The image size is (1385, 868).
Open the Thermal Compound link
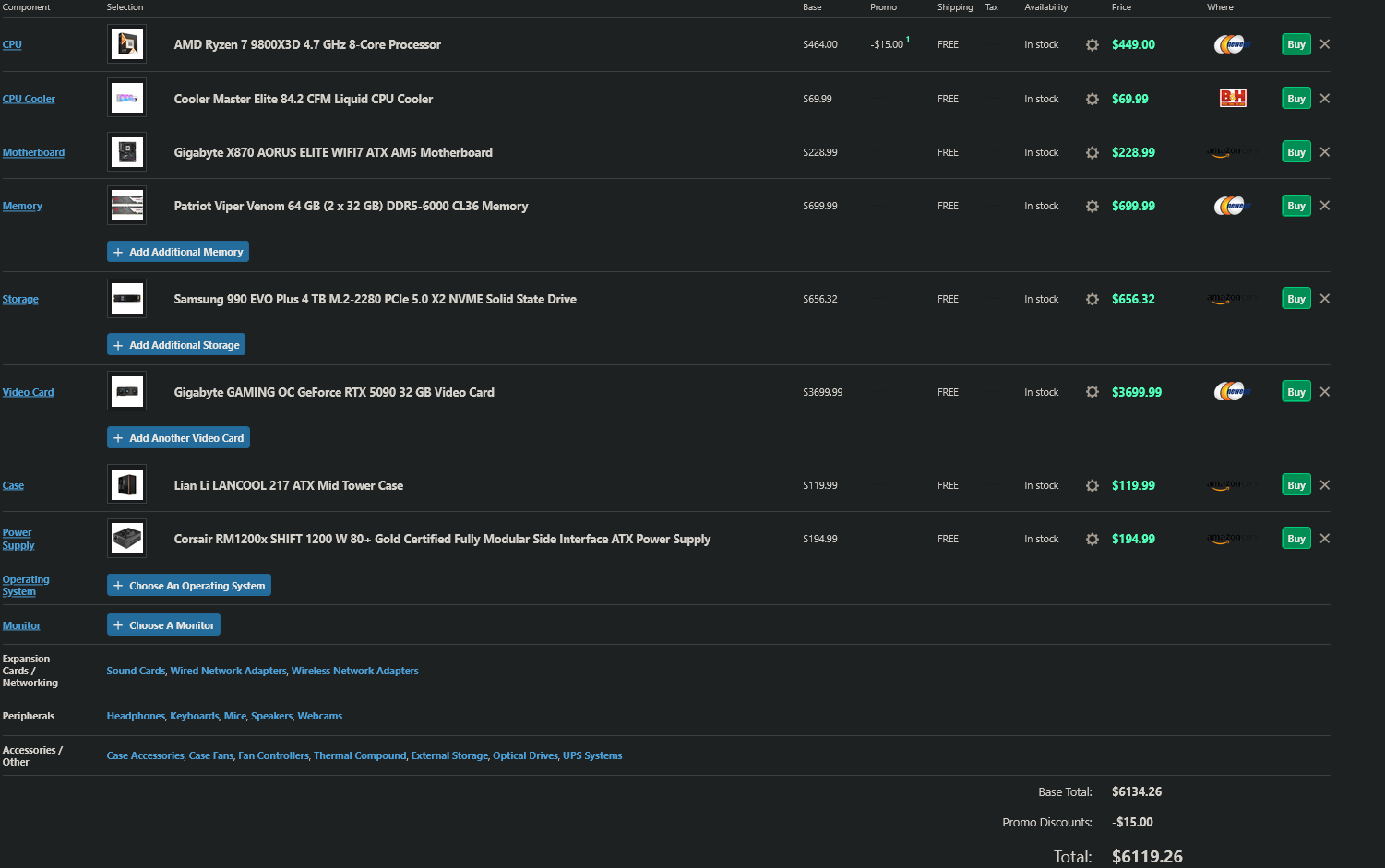click(x=360, y=755)
